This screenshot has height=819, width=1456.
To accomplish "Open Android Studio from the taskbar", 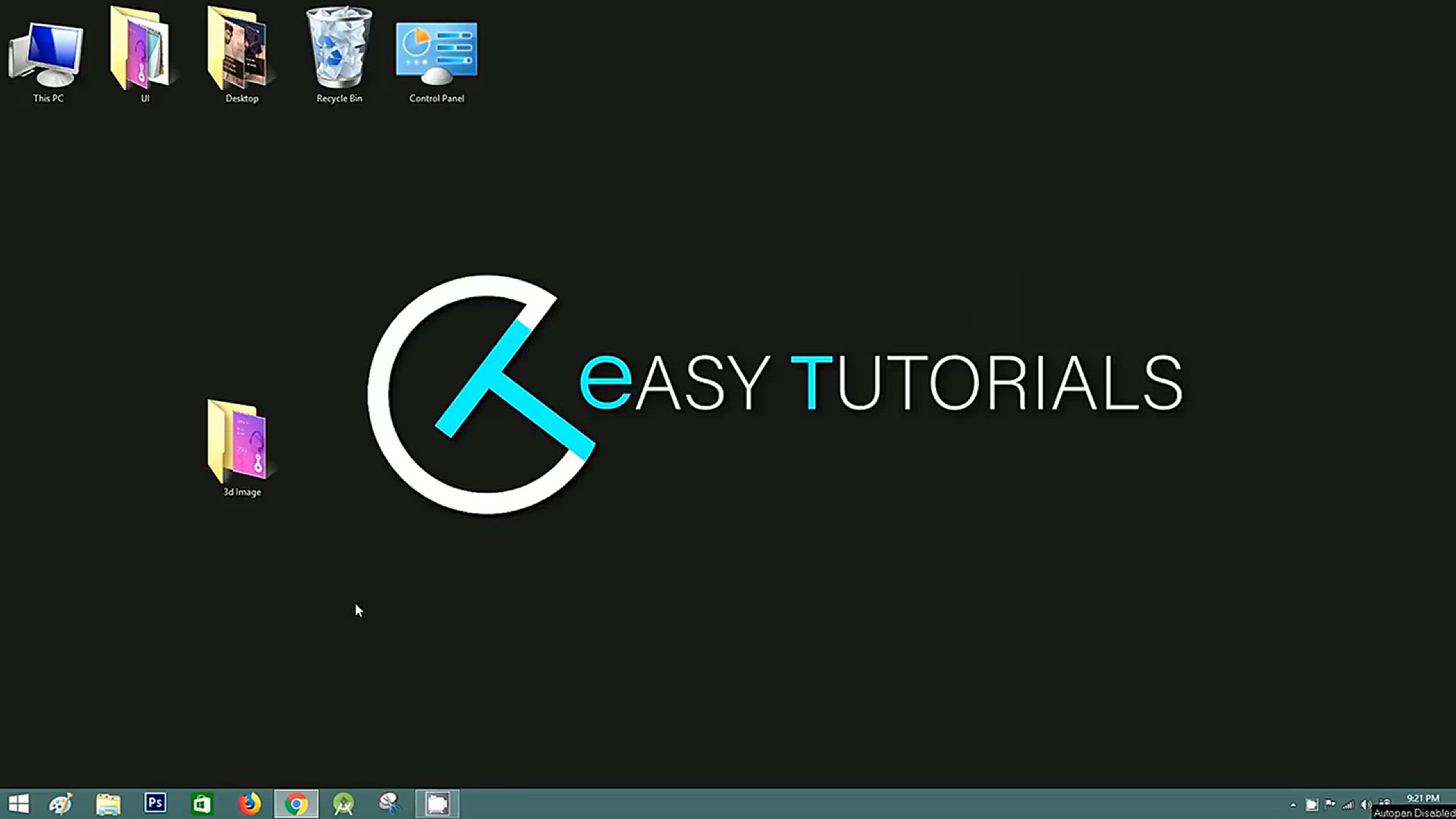I will tap(344, 804).
